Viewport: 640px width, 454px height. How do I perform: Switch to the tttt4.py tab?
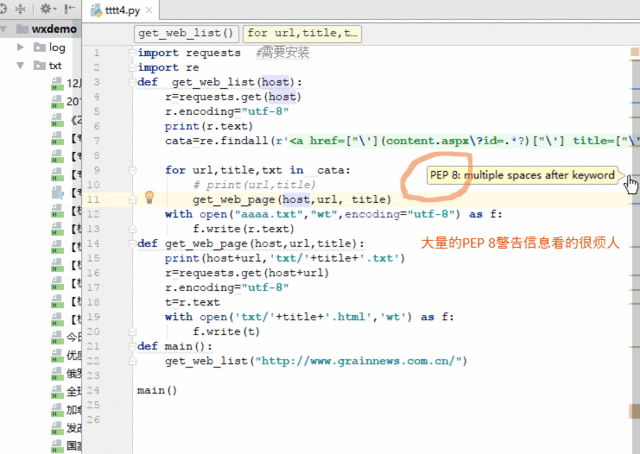122,10
